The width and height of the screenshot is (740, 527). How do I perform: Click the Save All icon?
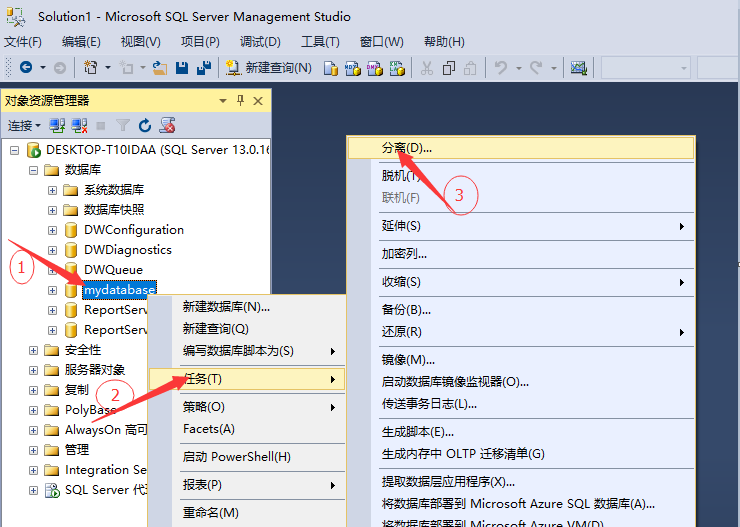(x=204, y=68)
